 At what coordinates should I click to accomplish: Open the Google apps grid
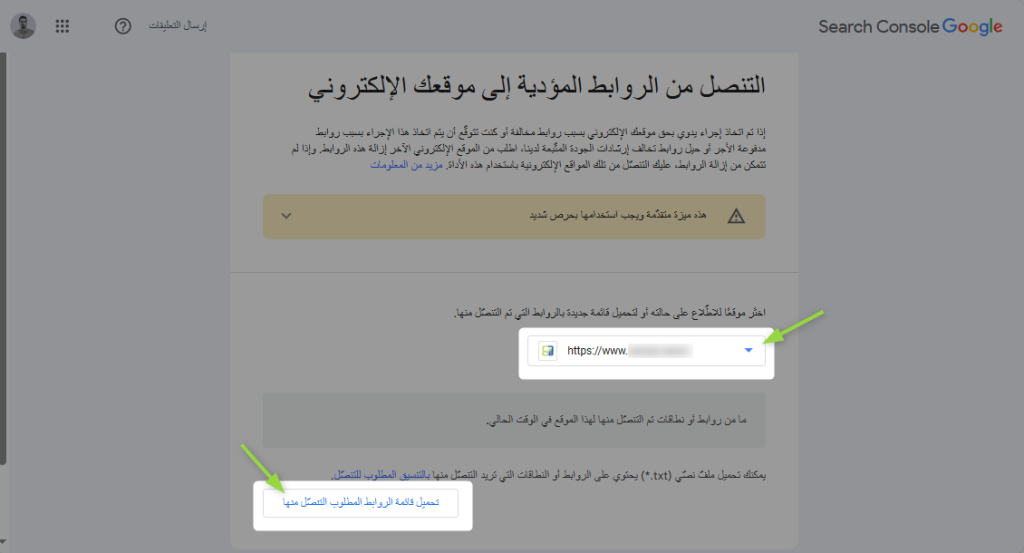[x=62, y=26]
